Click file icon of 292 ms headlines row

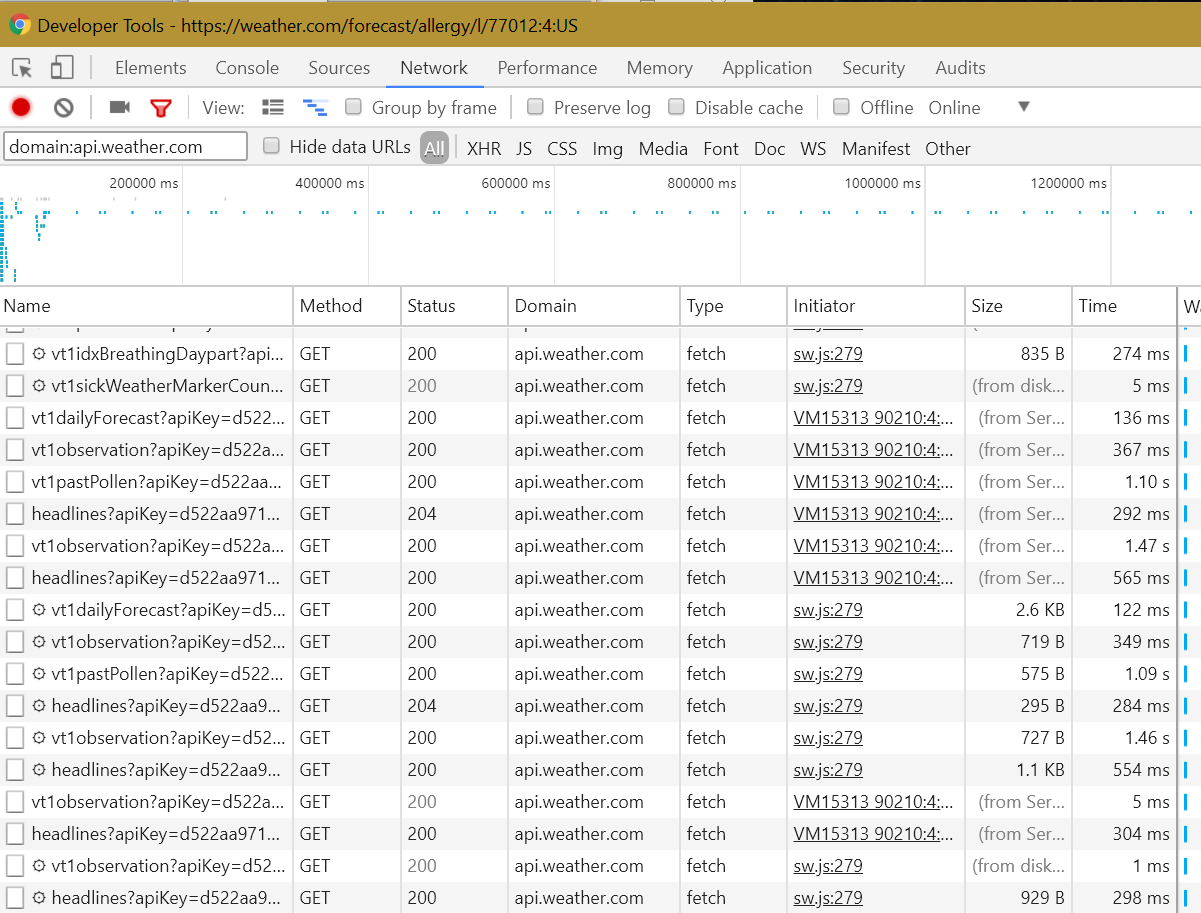15,514
